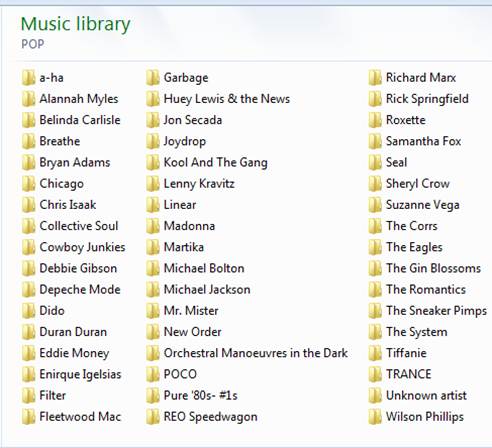Click the Debbie Gibson folder icon
The width and height of the screenshot is (492, 448).
(29, 268)
